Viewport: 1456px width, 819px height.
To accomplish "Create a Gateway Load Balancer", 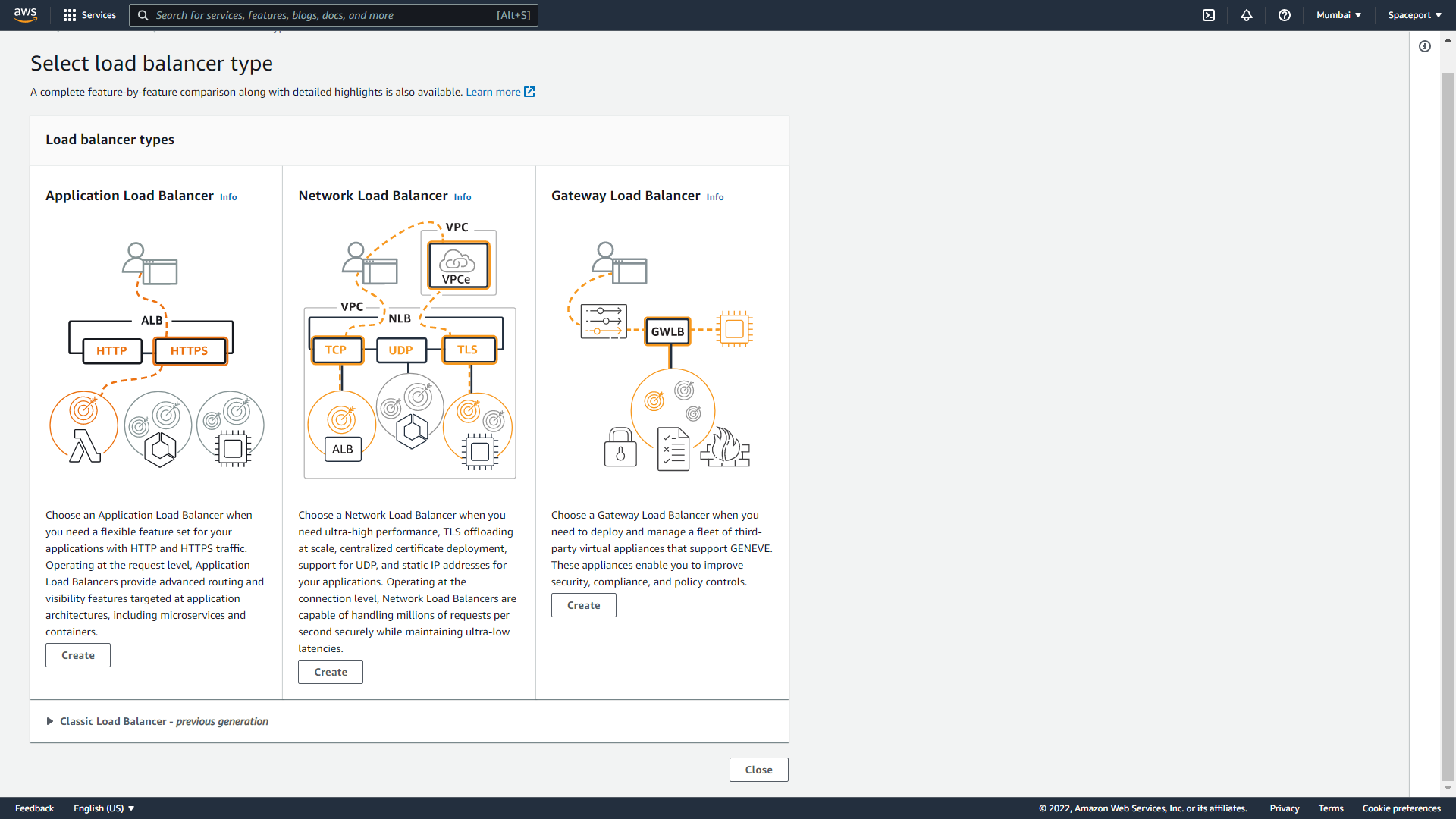I will coord(584,605).
